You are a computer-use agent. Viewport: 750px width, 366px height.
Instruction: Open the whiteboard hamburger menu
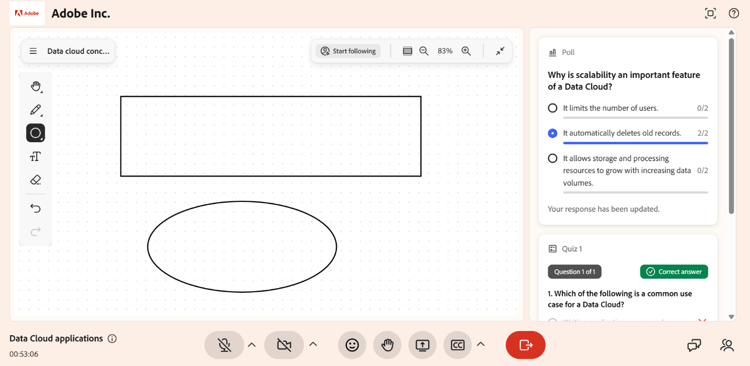click(33, 51)
